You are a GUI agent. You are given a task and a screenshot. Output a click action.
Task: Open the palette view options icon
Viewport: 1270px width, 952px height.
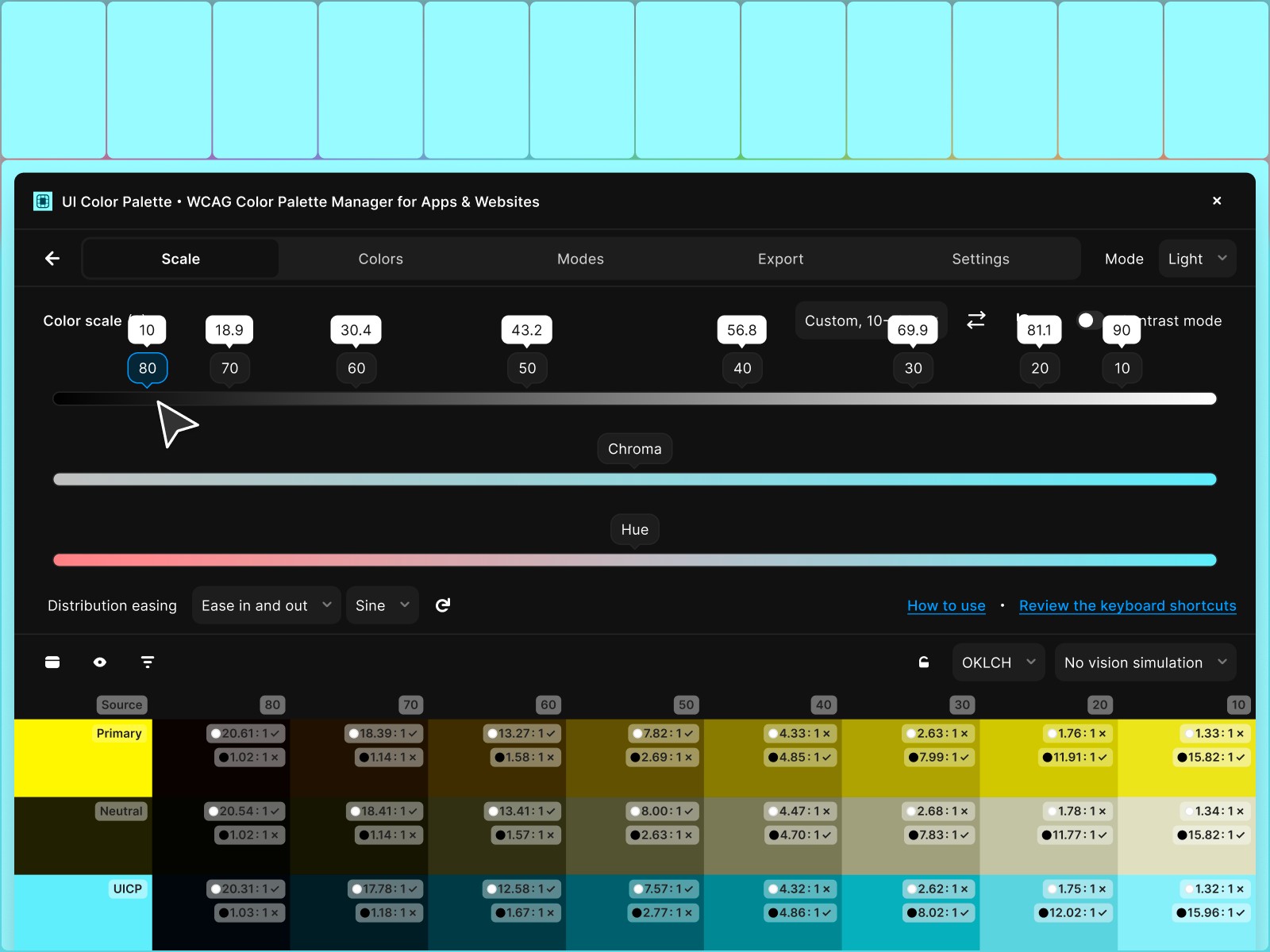pyautogui.click(x=52, y=662)
